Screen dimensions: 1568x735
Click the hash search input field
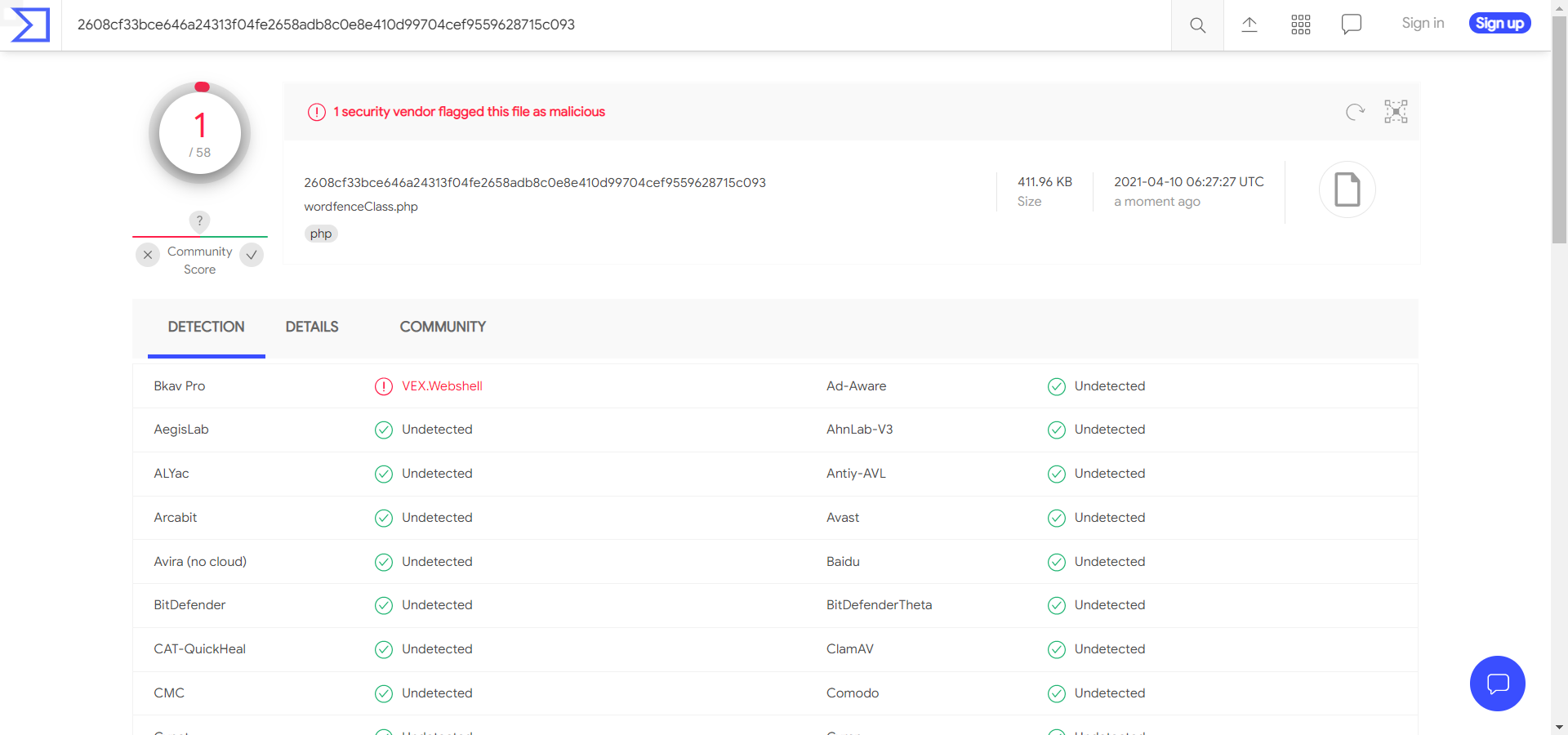617,24
